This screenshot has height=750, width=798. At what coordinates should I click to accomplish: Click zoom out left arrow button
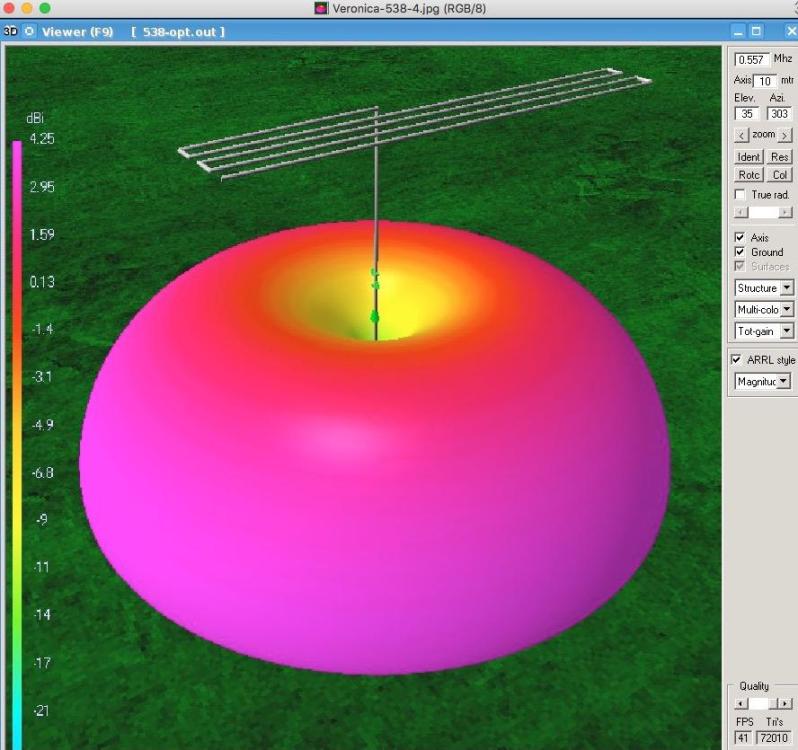(x=740, y=135)
